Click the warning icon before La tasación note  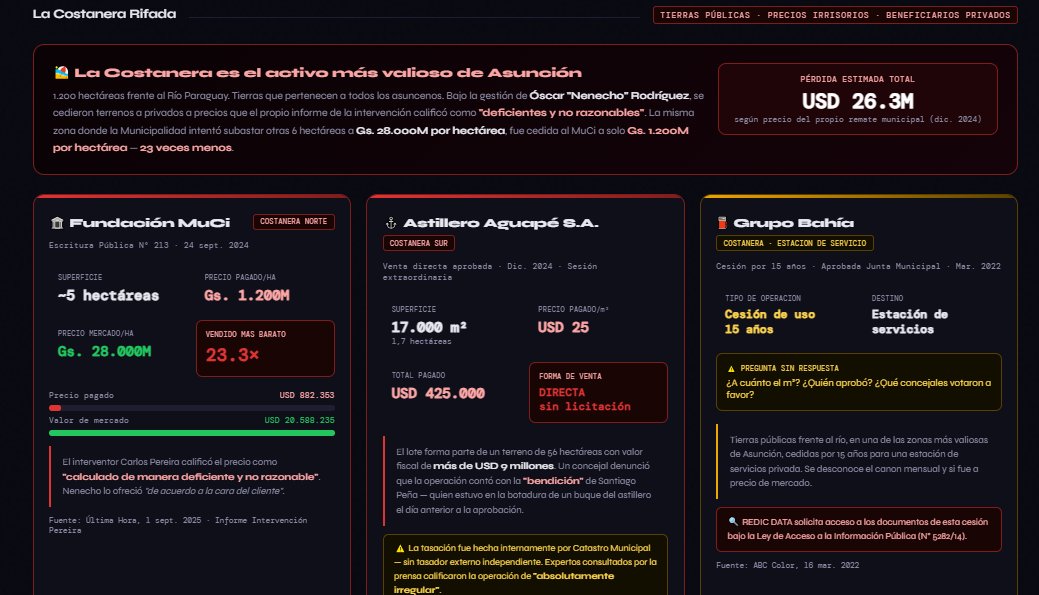[400, 548]
